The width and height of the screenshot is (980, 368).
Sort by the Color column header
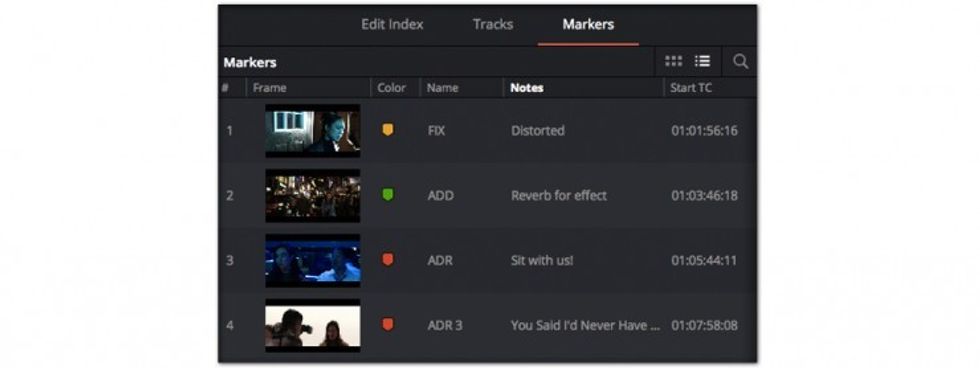[391, 88]
